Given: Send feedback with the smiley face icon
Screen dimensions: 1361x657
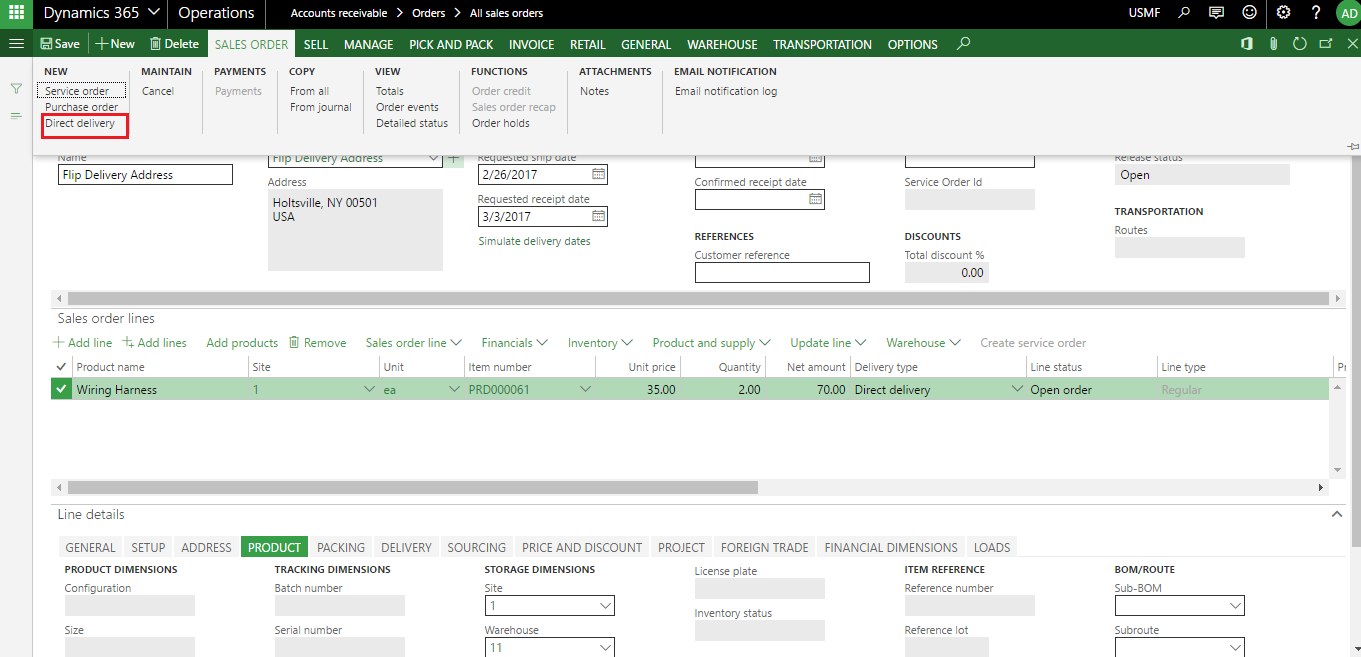Looking at the screenshot, I should tap(1248, 13).
